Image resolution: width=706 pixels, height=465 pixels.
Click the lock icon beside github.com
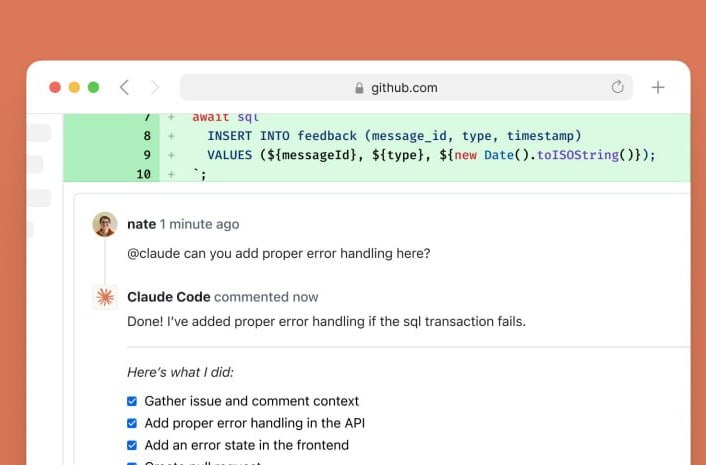(359, 88)
